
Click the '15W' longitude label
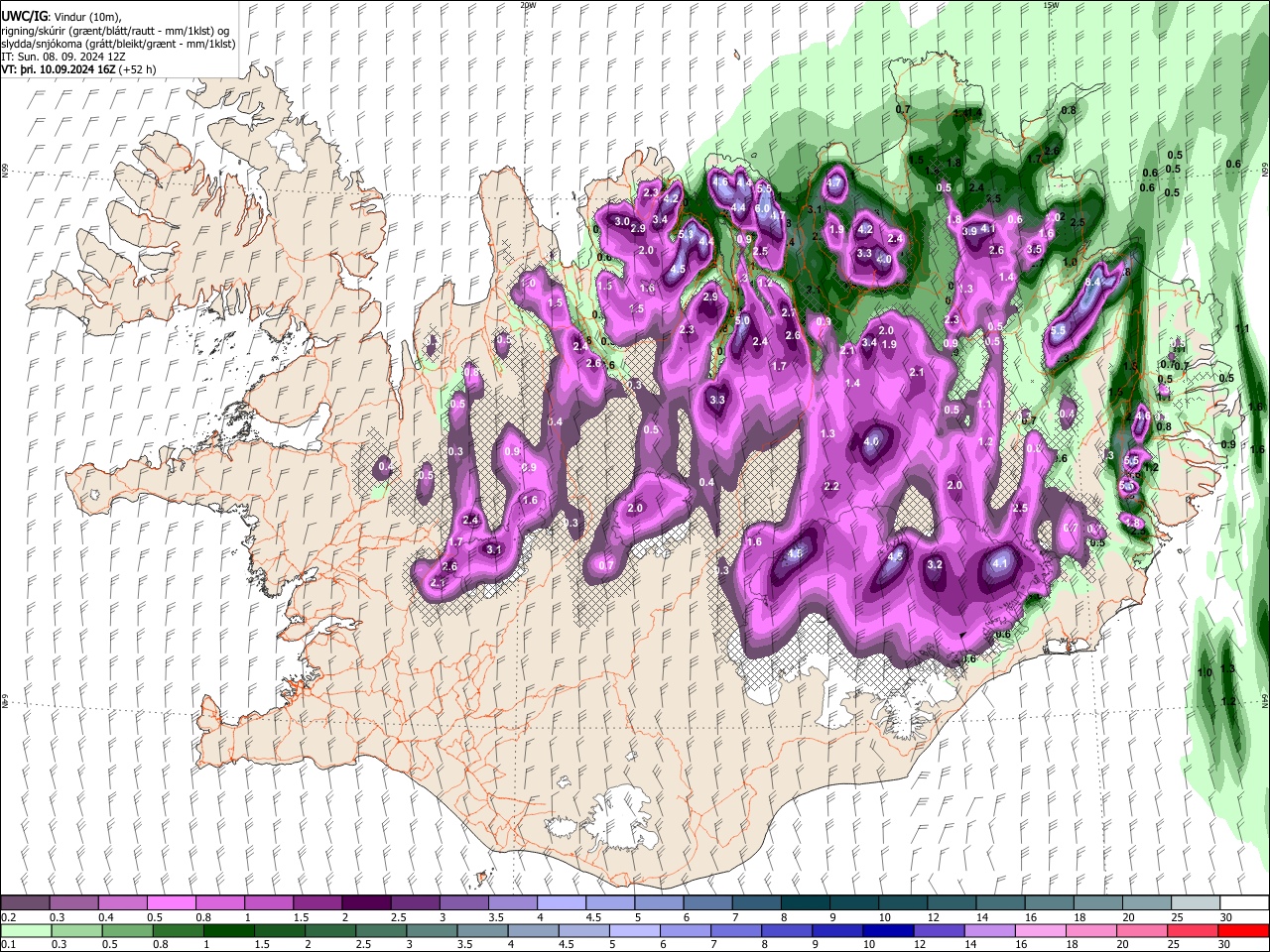point(1051,5)
